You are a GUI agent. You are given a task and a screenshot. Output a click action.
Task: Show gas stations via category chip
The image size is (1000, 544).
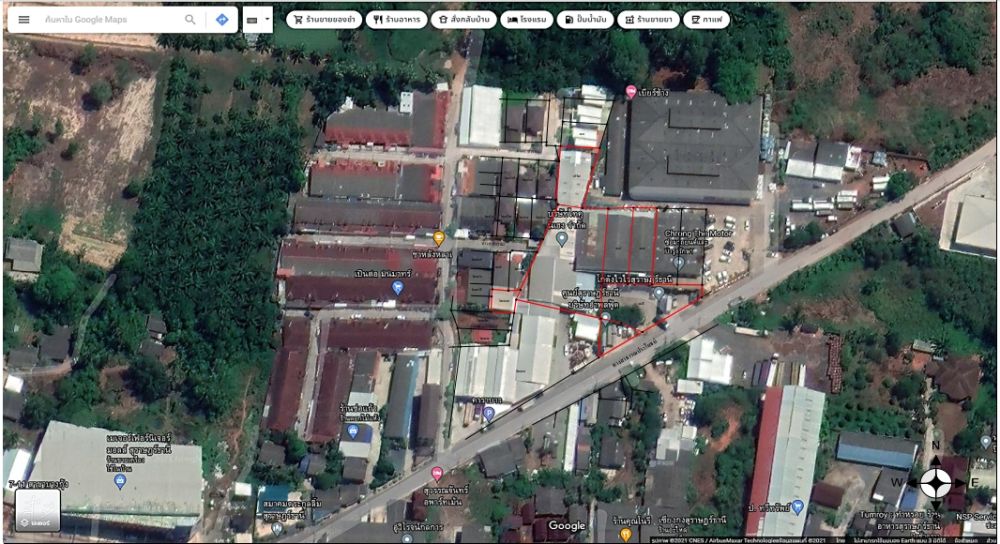point(583,19)
